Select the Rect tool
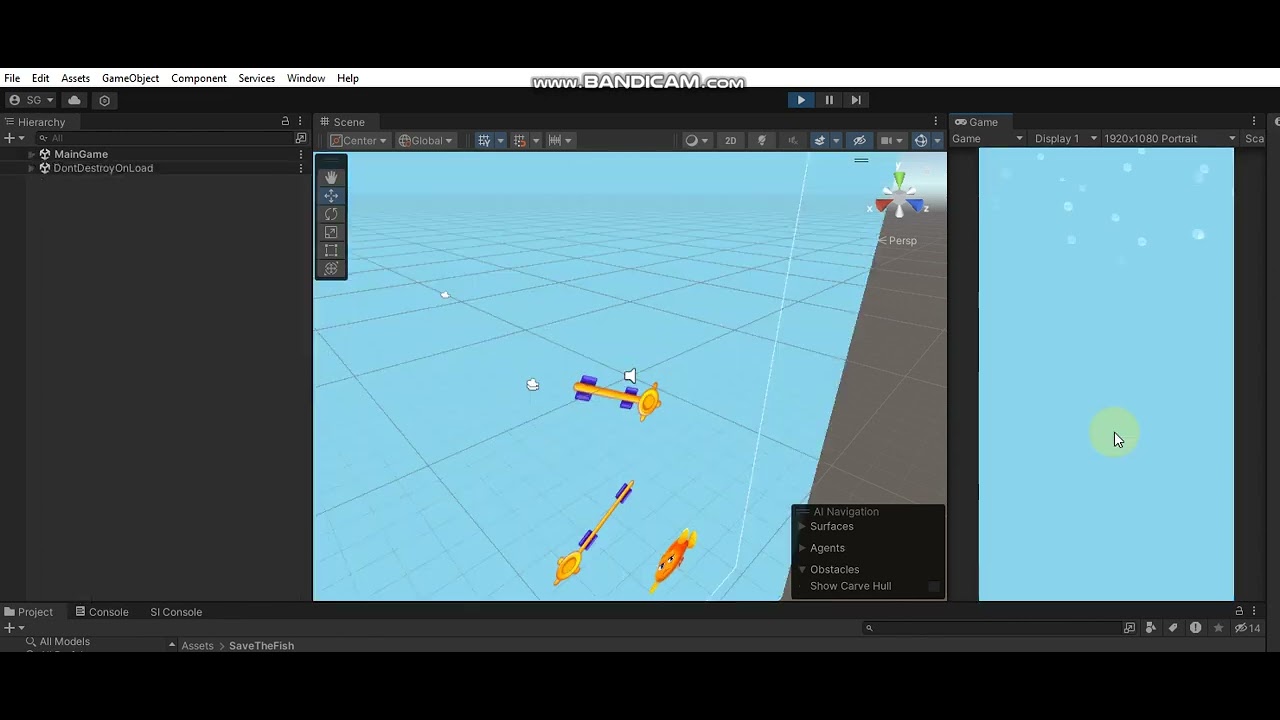Image resolution: width=1280 pixels, height=720 pixels. [x=331, y=250]
